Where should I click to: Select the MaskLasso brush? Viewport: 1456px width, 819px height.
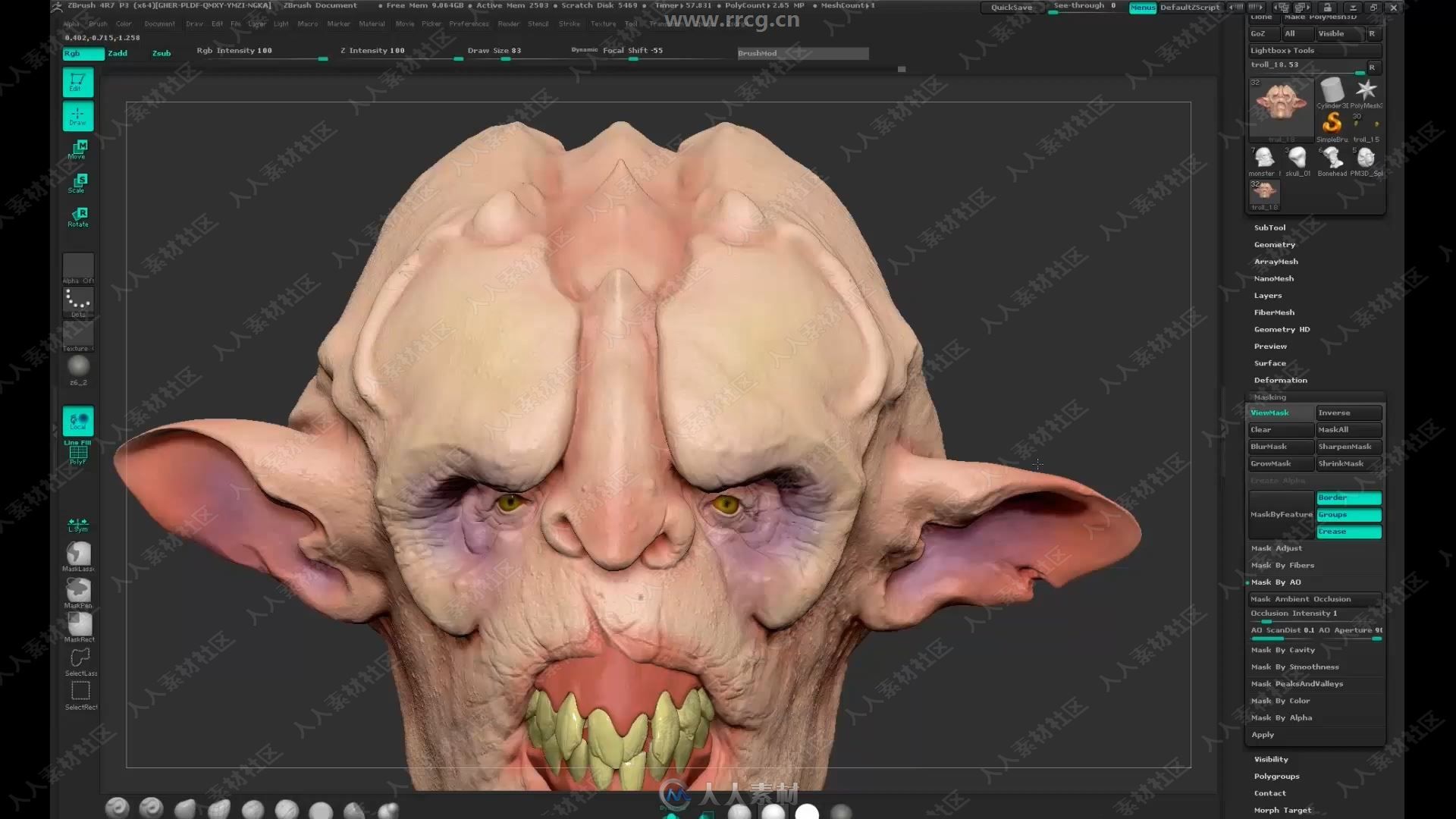pyautogui.click(x=78, y=556)
